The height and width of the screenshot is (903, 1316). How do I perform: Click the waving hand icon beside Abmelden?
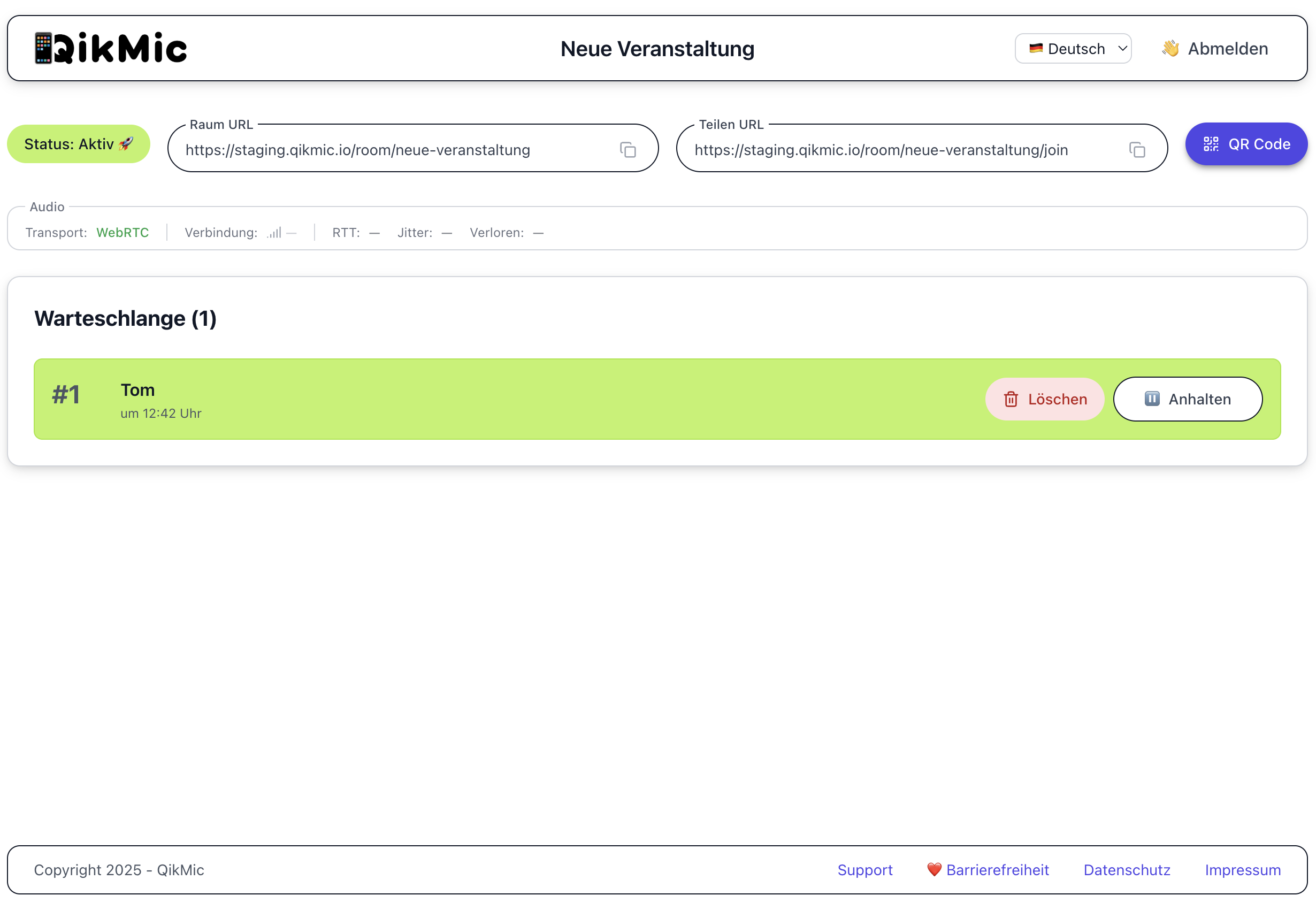tap(1170, 49)
